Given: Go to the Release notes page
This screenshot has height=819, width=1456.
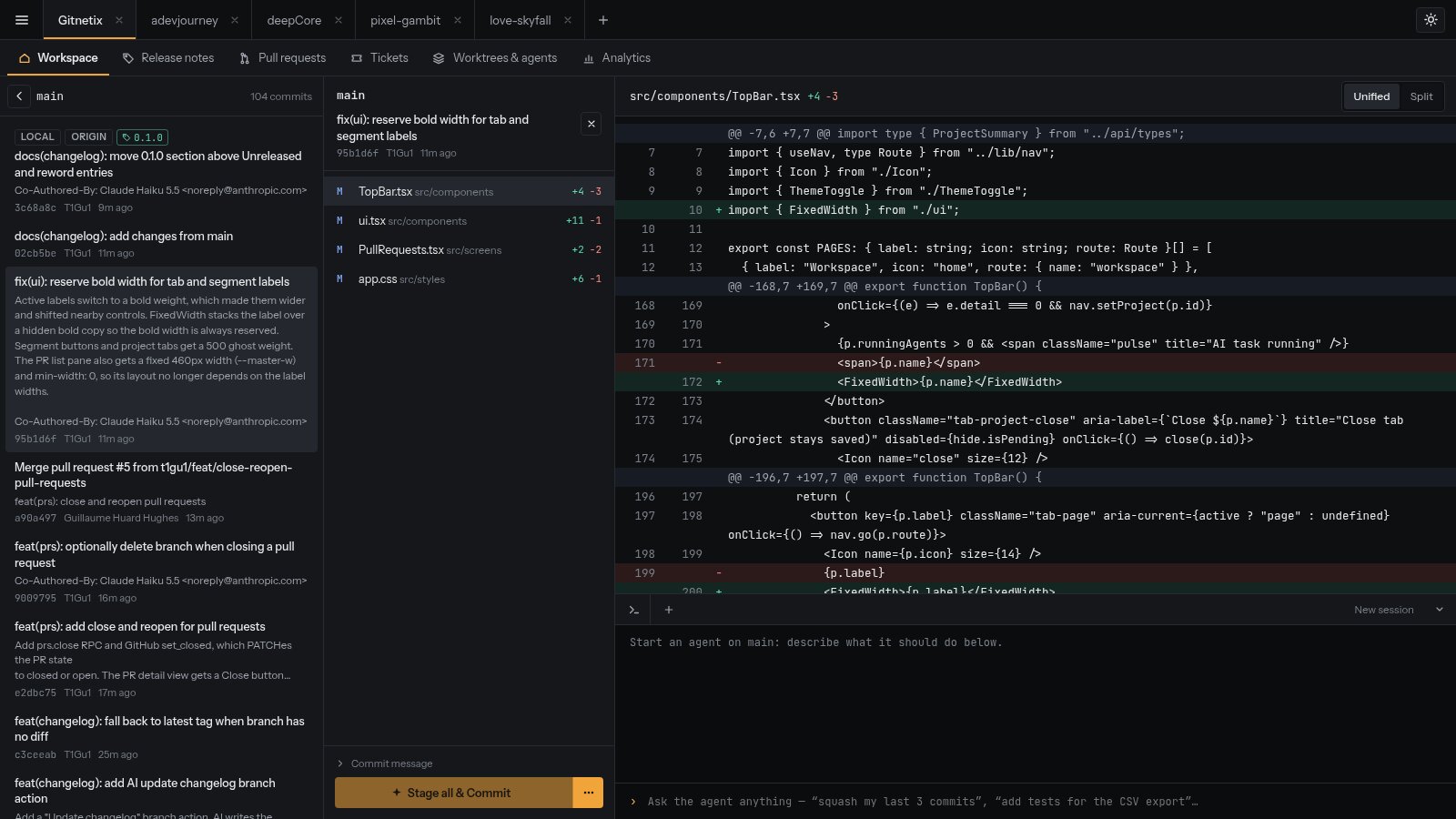Looking at the screenshot, I should pos(168,57).
